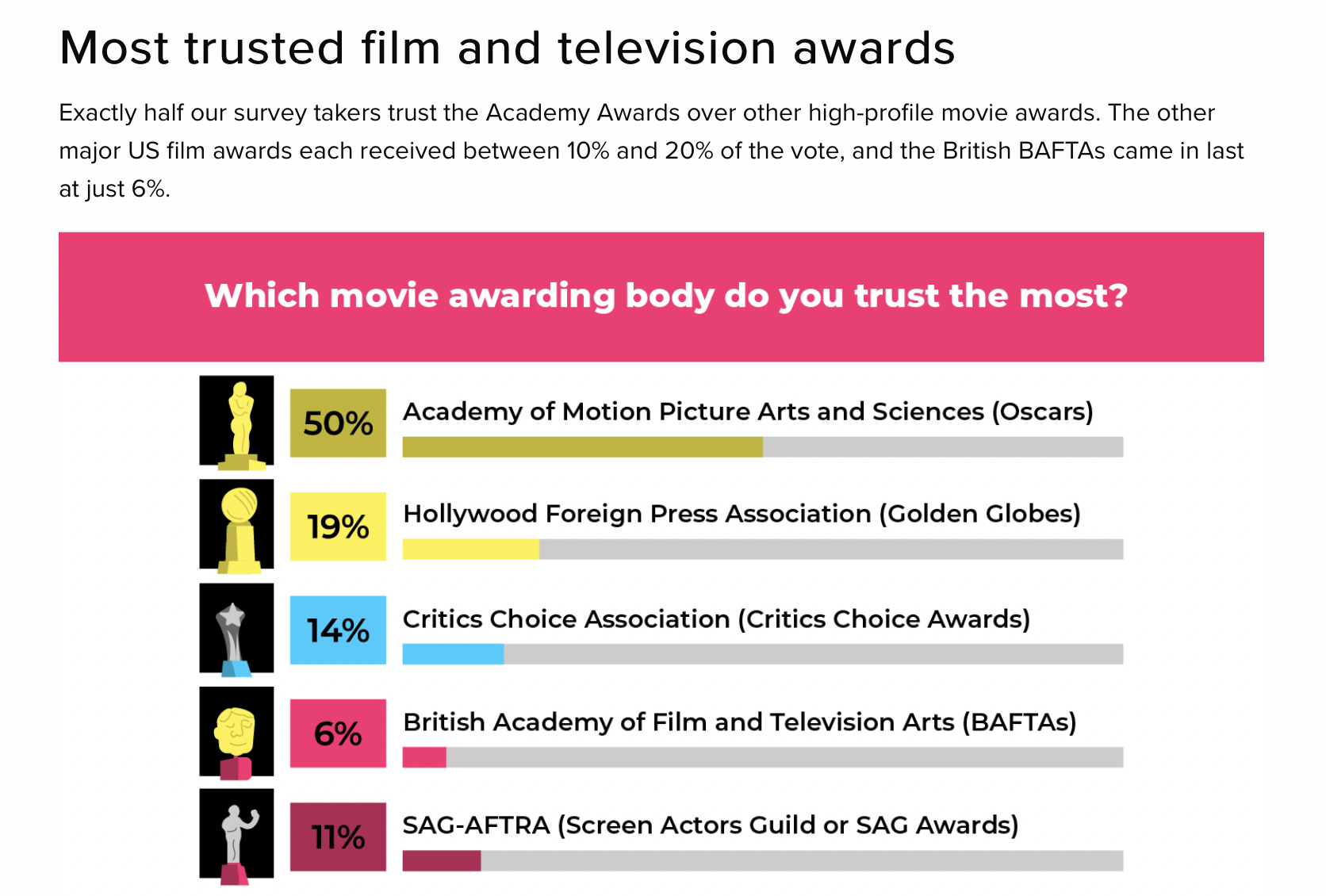Click the 'Most trusted film and television awards' heading
Viewport: 1326px width, 896px height.
507,48
